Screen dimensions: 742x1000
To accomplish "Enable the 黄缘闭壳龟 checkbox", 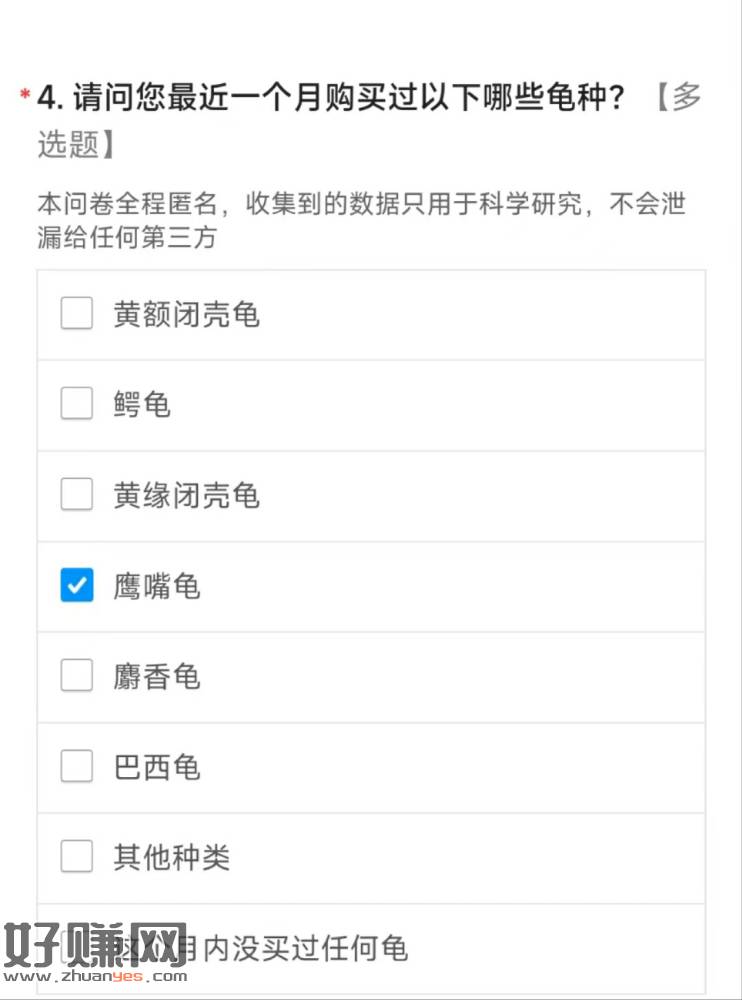I will tap(77, 494).
